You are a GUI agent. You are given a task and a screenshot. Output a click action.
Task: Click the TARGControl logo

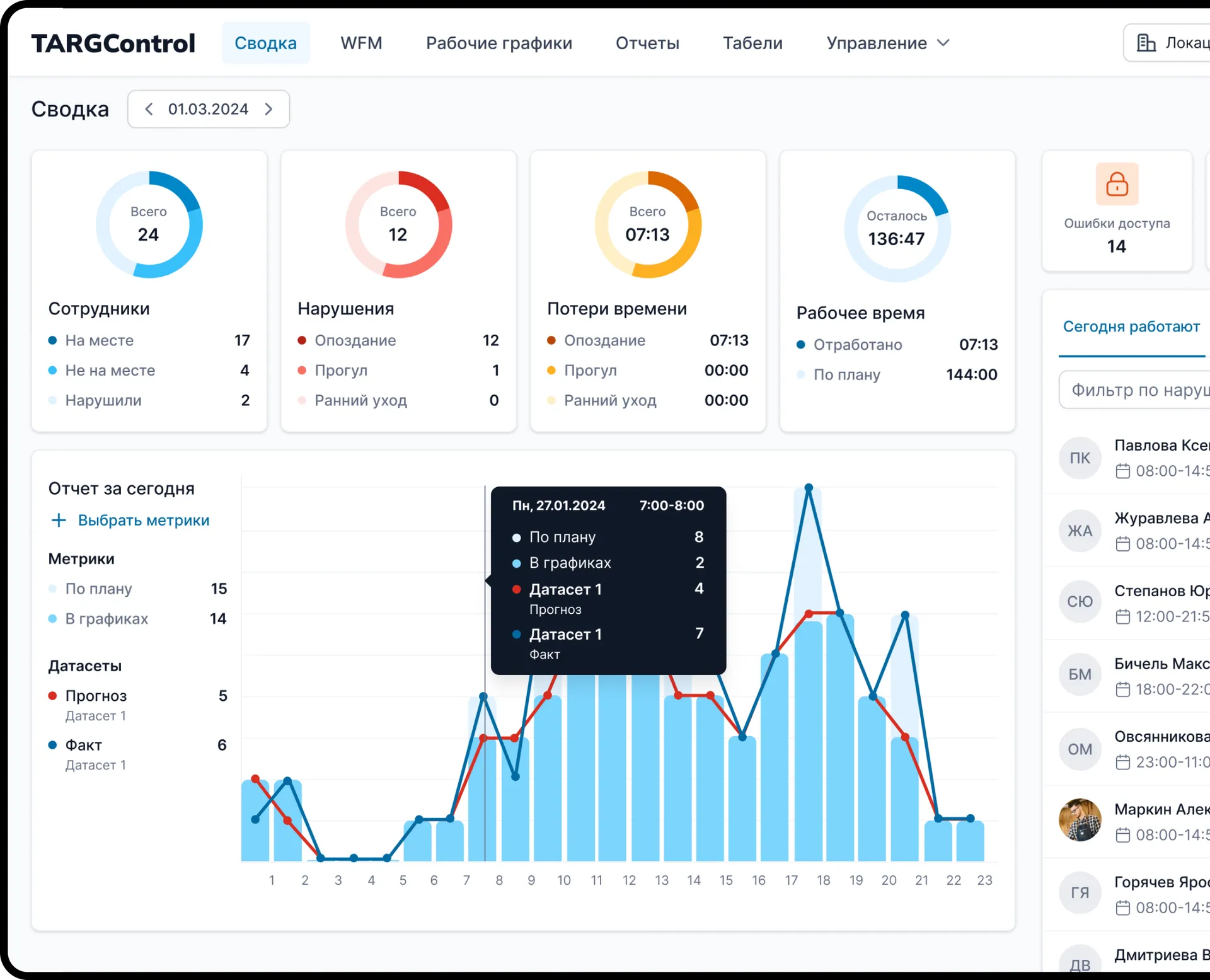[x=113, y=42]
